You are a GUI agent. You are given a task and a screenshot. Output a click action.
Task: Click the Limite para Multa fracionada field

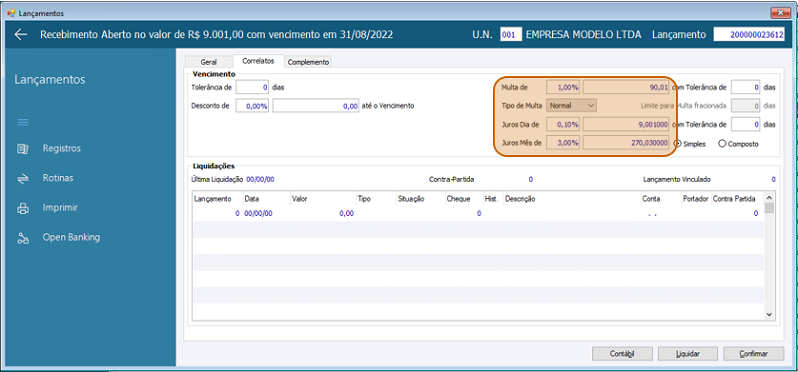pos(746,106)
